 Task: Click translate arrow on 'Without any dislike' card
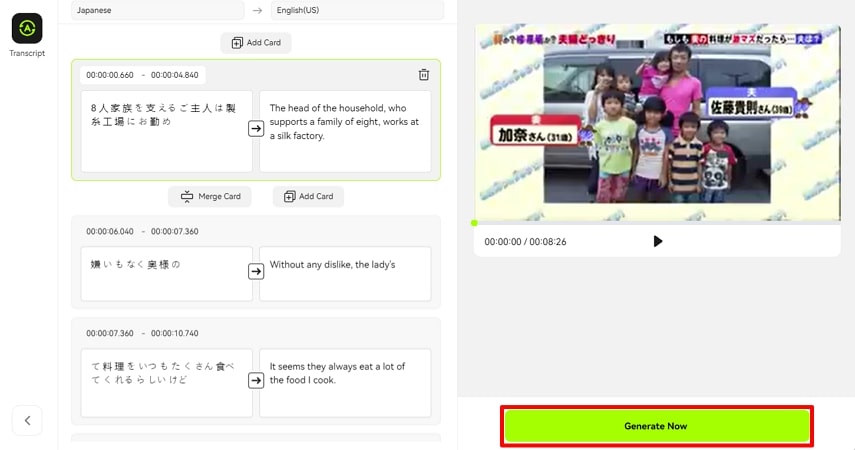tap(256, 271)
